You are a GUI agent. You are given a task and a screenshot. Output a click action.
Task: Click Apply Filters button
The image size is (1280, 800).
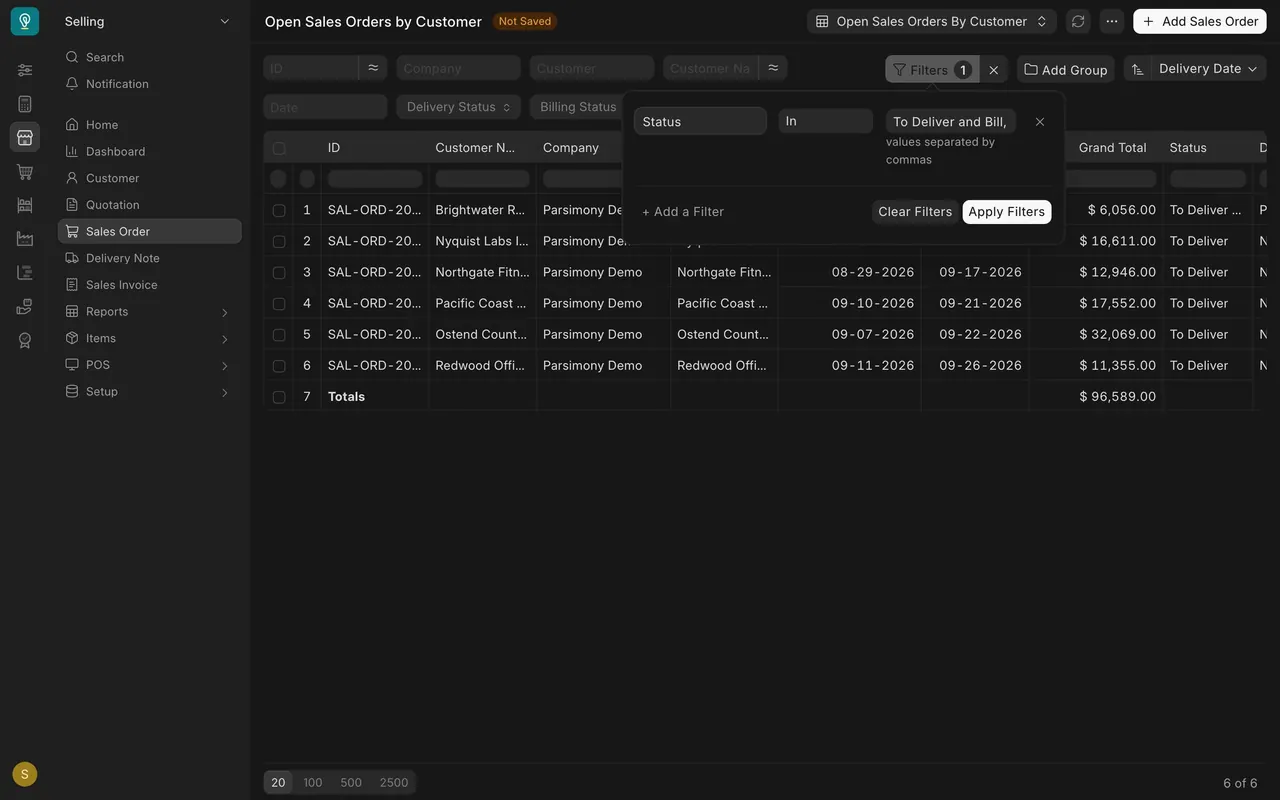click(1007, 212)
